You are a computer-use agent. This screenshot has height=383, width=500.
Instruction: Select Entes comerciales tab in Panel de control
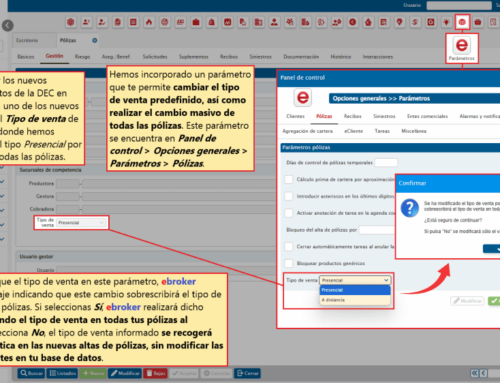point(427,116)
